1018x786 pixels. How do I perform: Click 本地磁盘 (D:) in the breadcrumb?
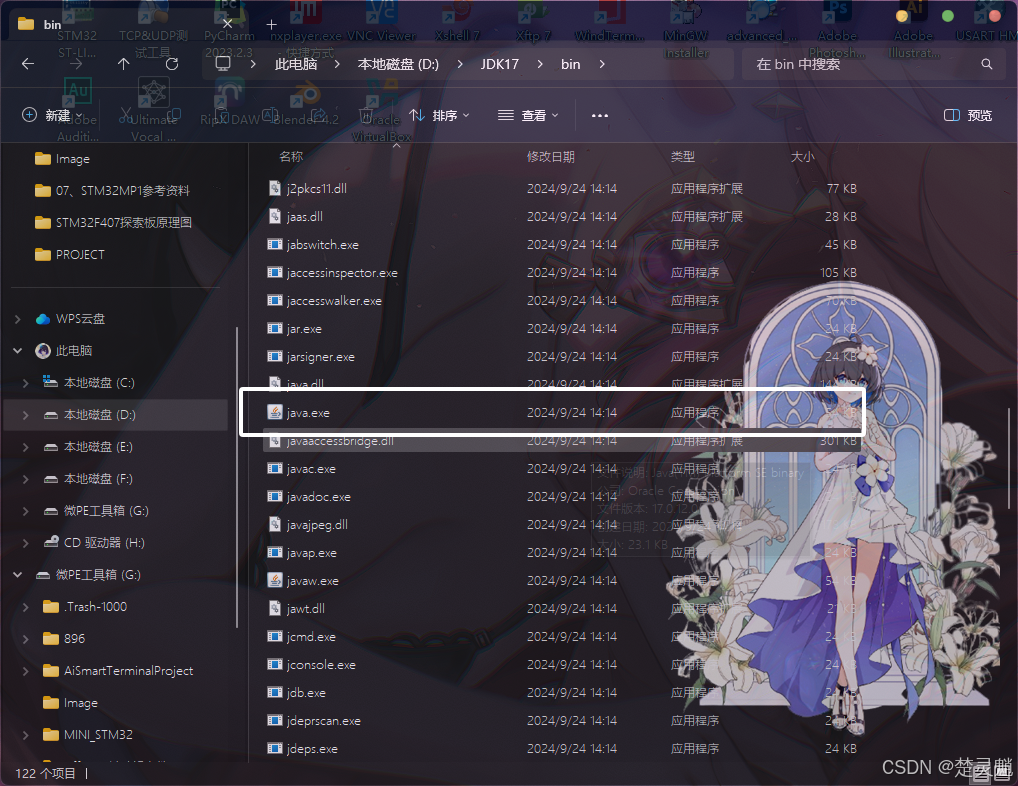398,64
